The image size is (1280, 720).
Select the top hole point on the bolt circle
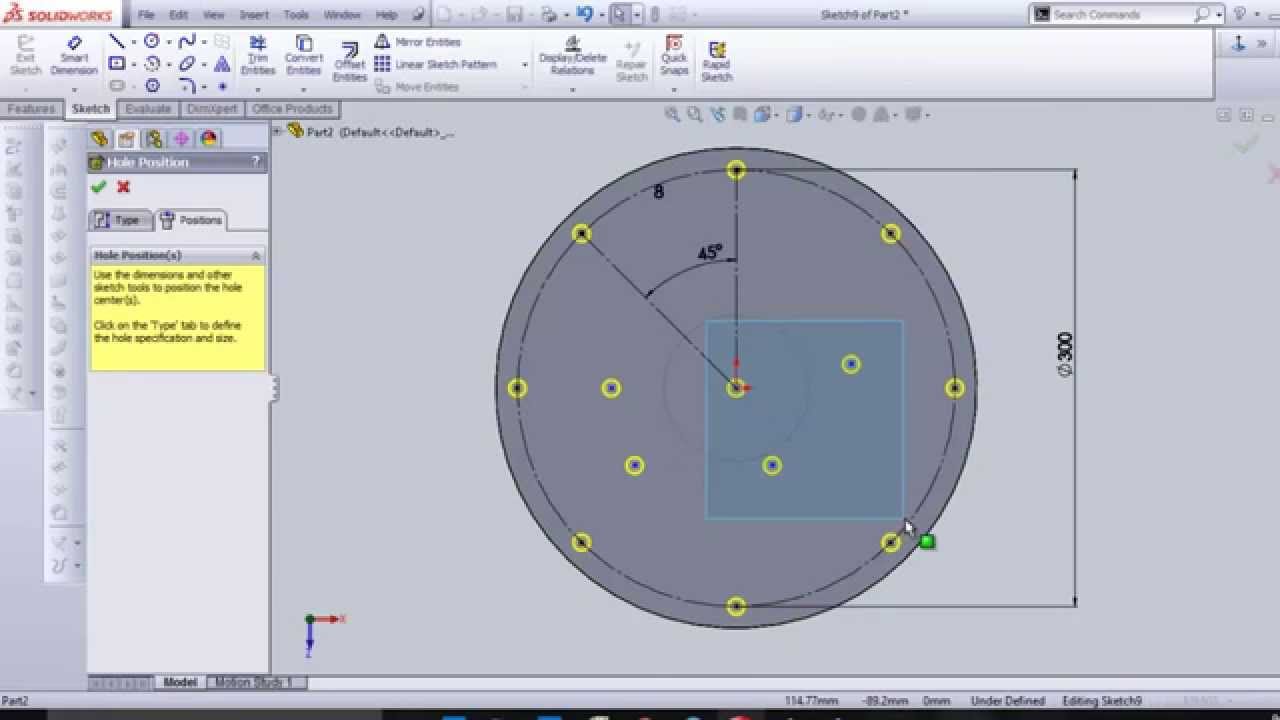click(x=736, y=170)
